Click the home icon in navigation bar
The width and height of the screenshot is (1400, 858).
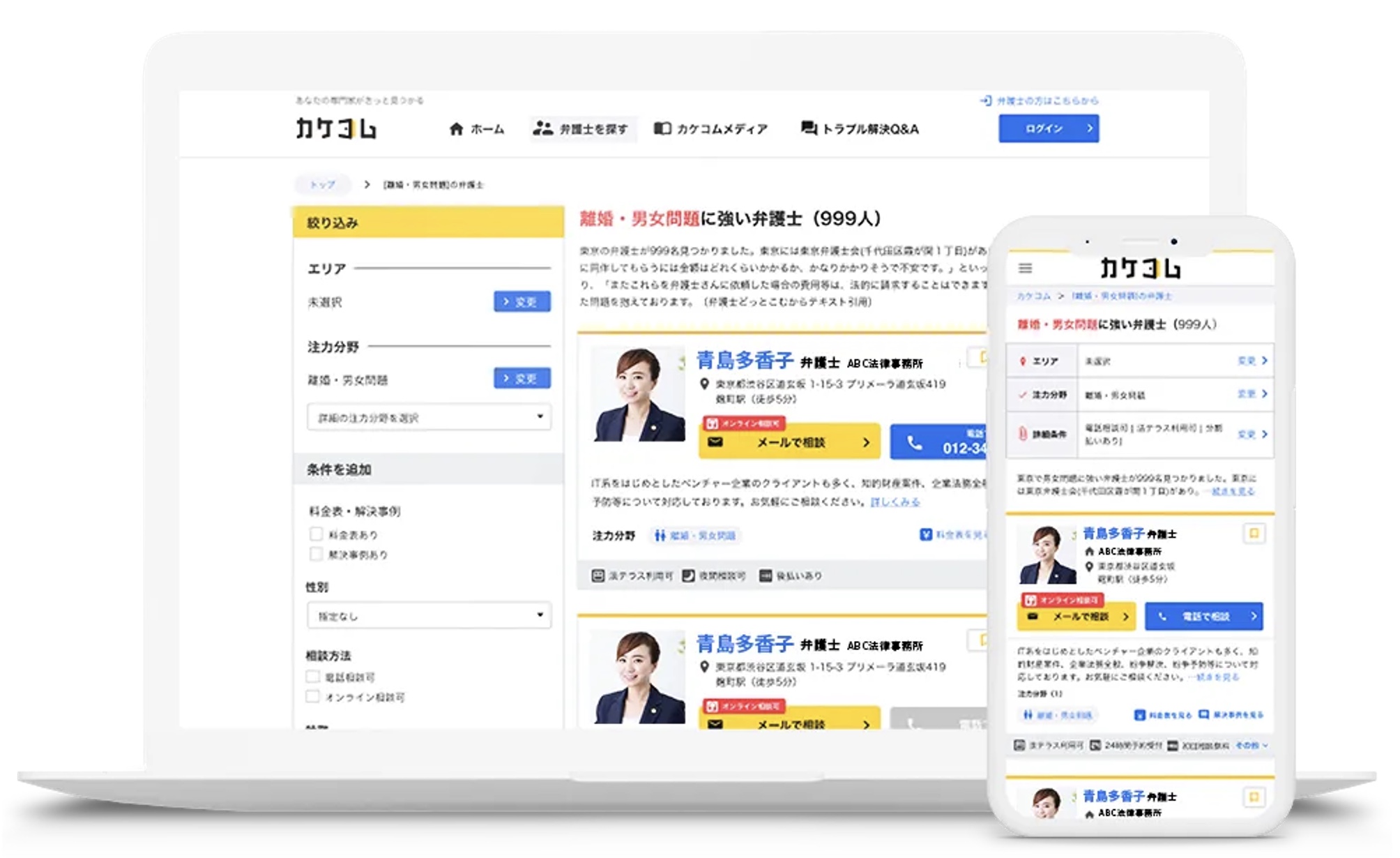click(456, 129)
